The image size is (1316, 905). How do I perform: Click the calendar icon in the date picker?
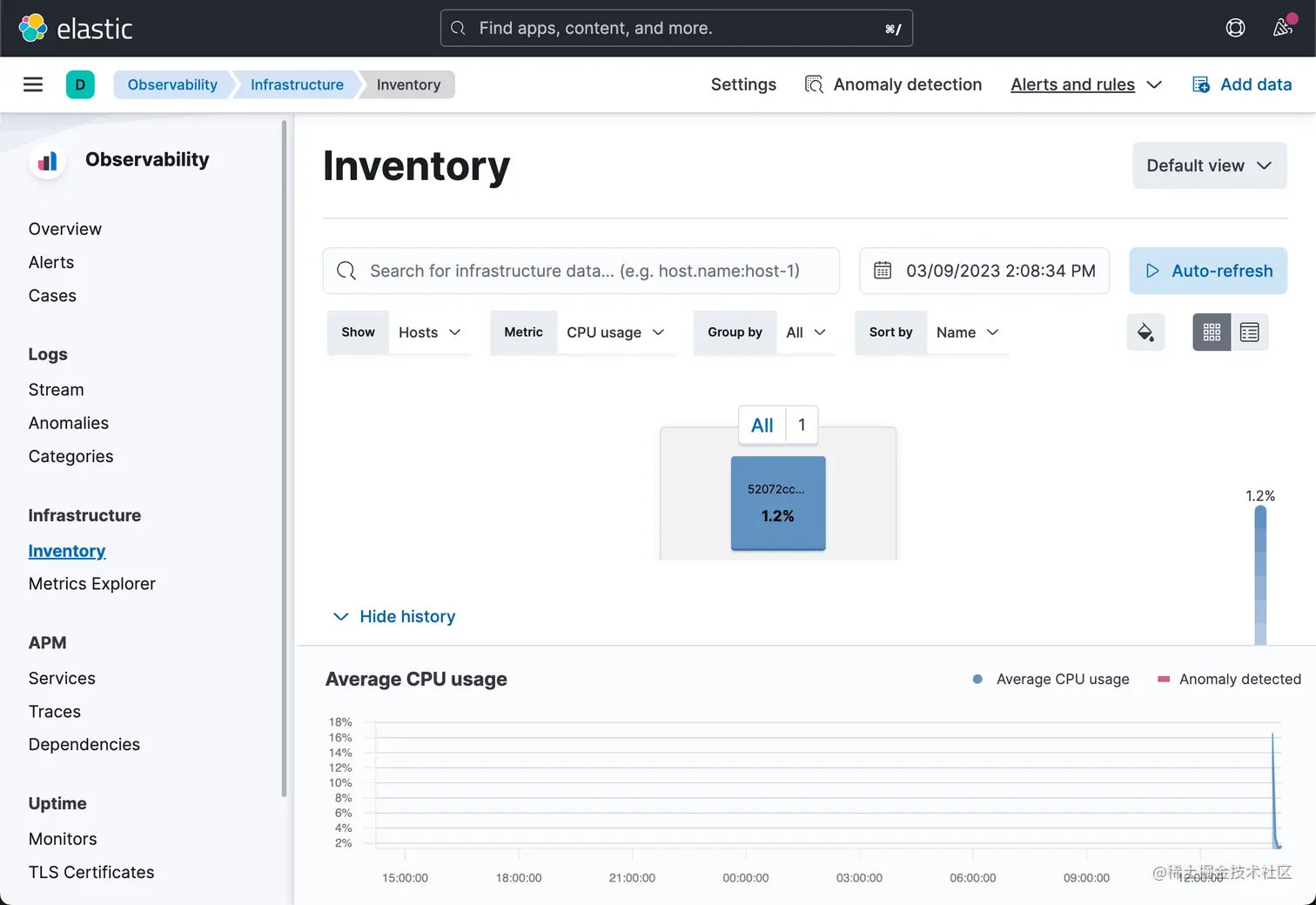click(x=883, y=271)
